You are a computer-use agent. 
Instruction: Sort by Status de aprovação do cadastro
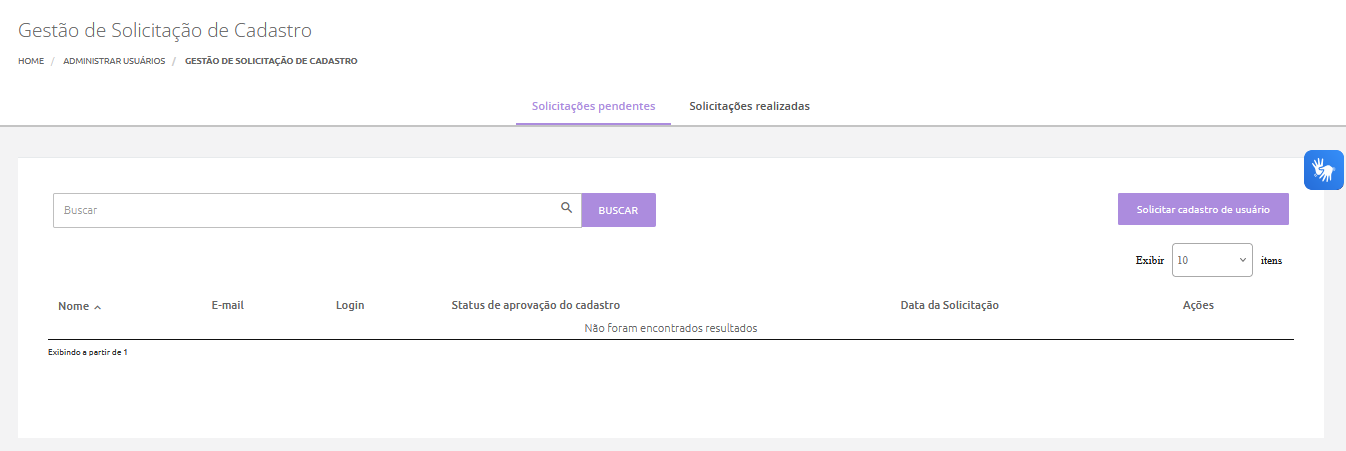[x=535, y=305]
